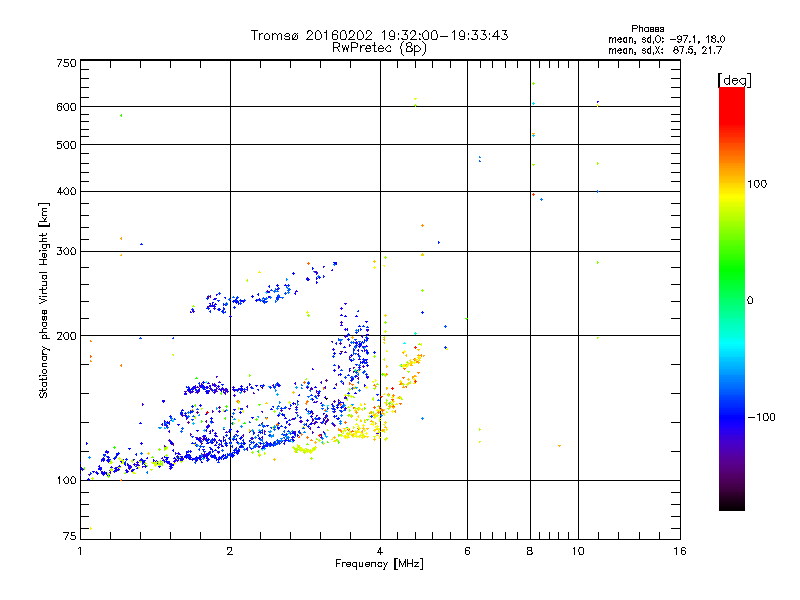Click the 'Phases' heading text
The height and width of the screenshot is (600, 800).
tap(647, 29)
